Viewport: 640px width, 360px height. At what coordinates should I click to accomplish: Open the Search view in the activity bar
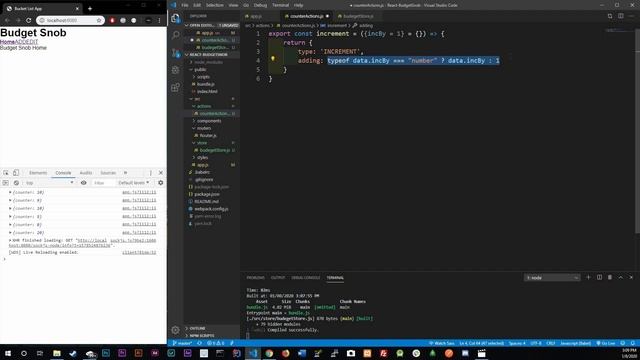[176, 35]
